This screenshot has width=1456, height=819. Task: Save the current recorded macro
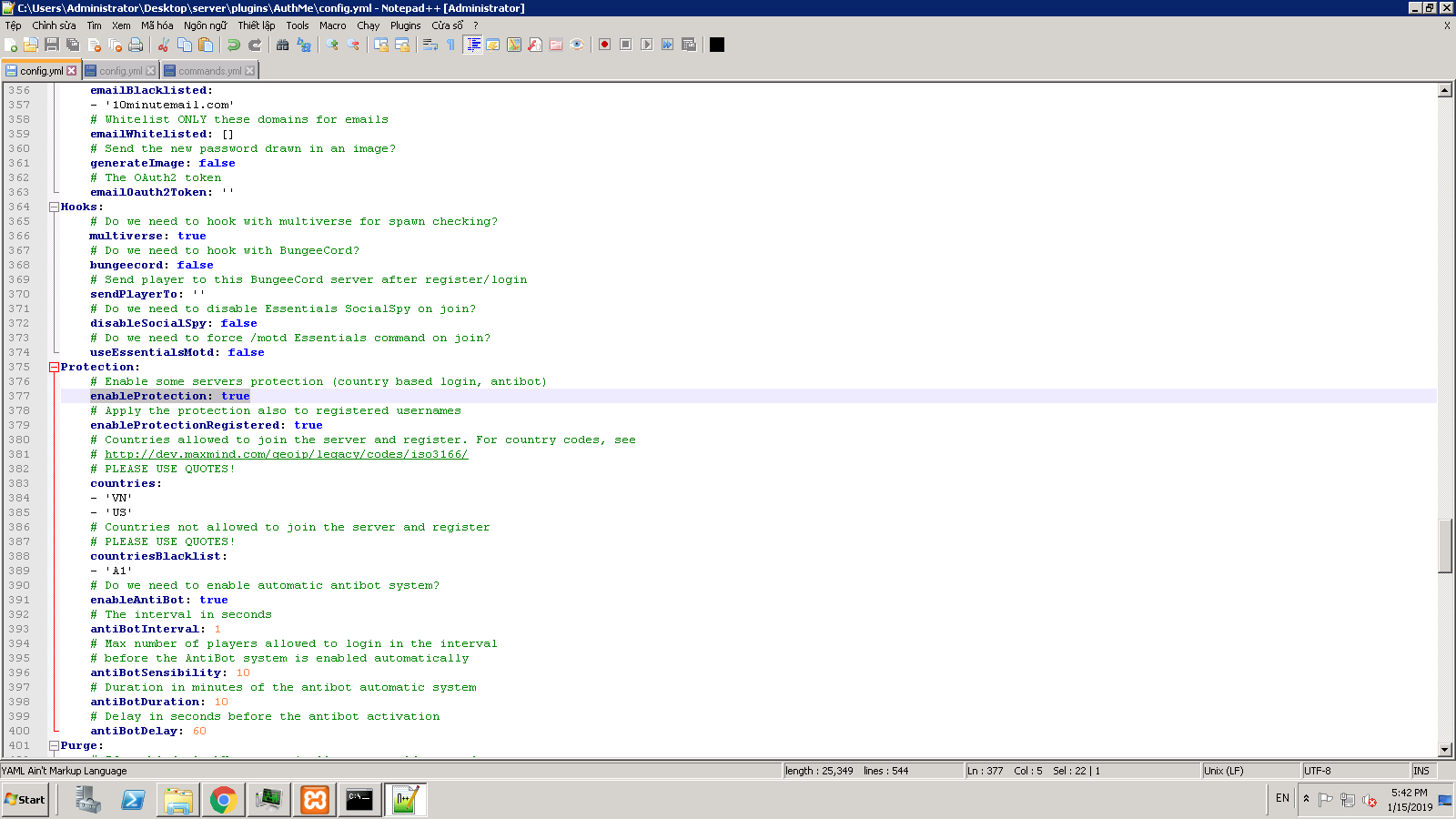click(689, 45)
